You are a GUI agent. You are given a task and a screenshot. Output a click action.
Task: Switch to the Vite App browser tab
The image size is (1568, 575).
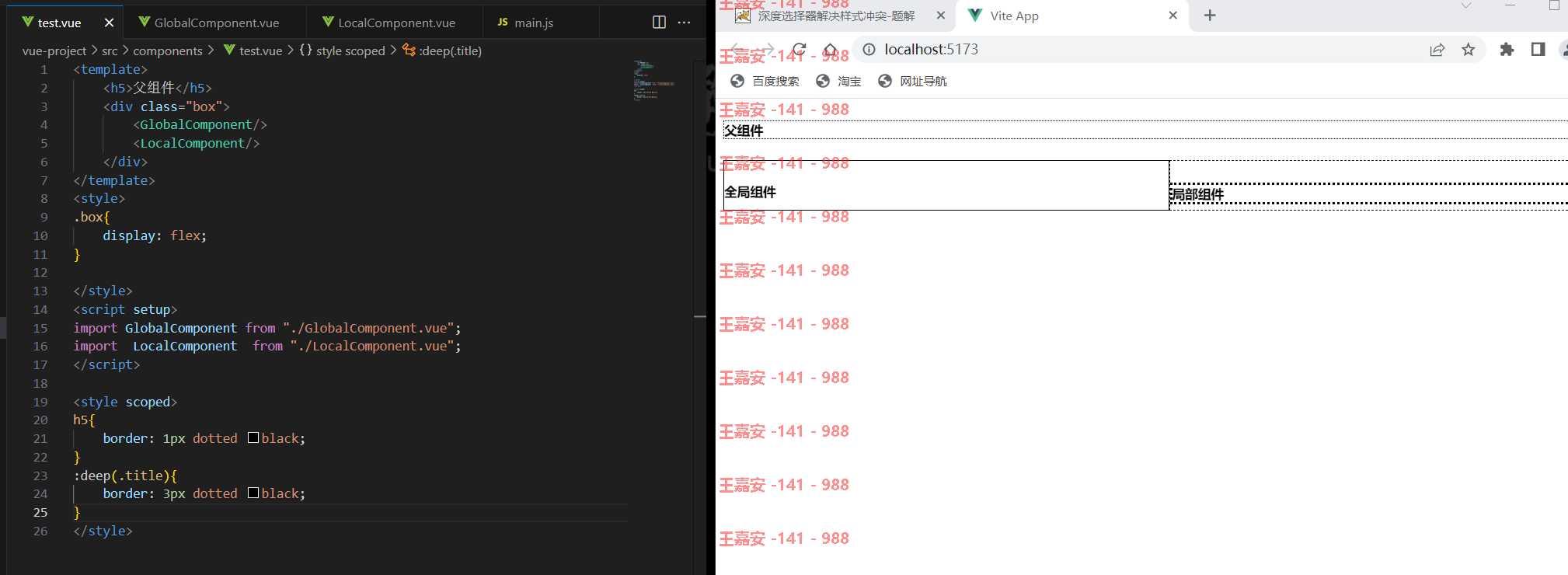click(1071, 16)
